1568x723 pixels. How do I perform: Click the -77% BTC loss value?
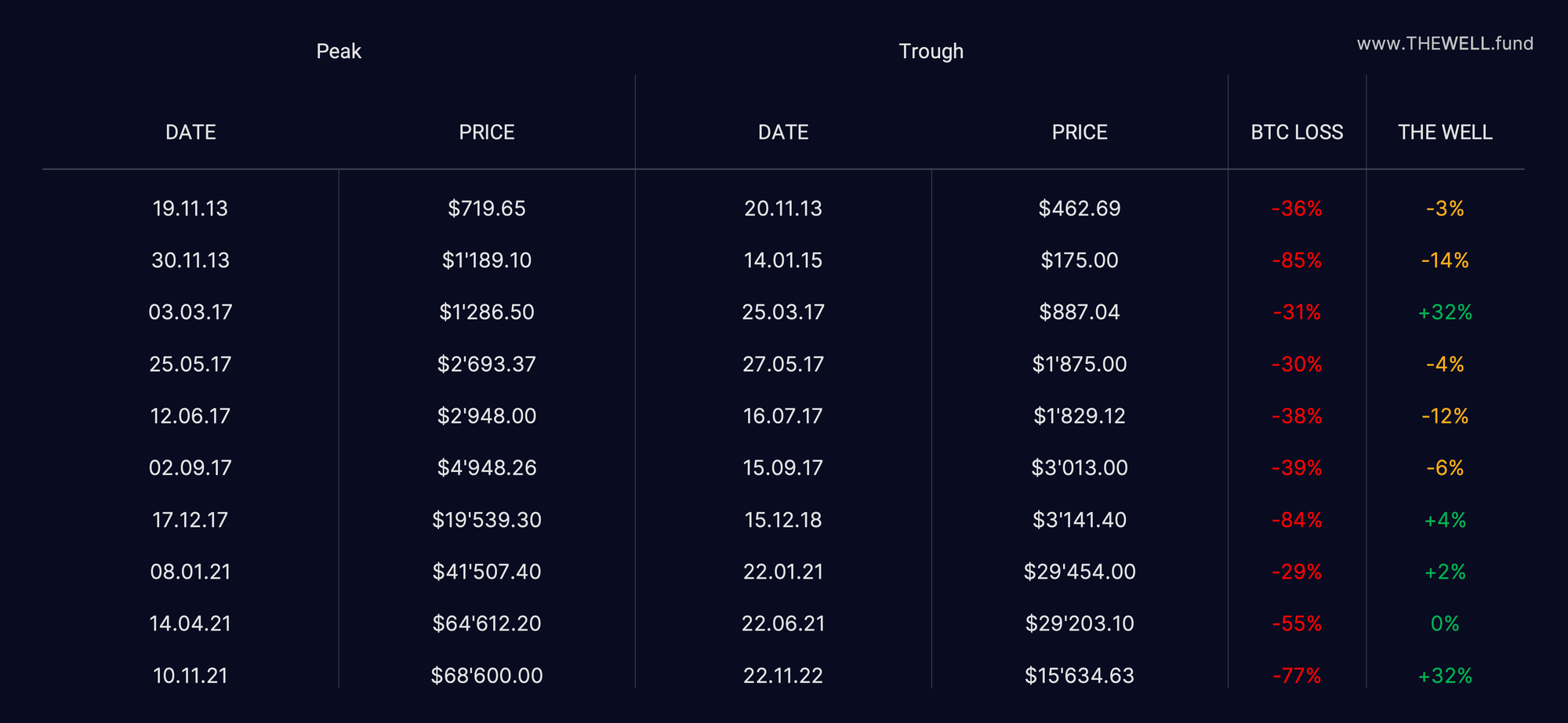(1297, 675)
